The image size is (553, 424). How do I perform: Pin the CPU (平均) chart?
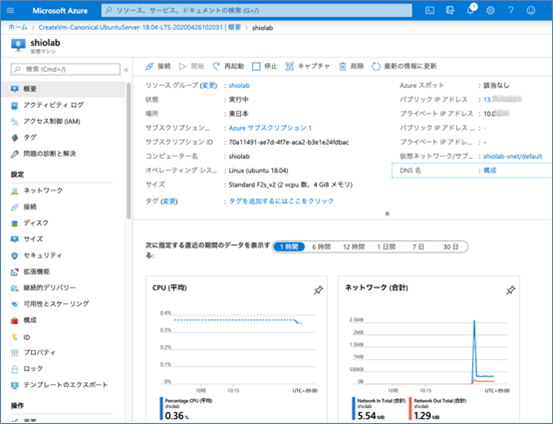pos(318,290)
